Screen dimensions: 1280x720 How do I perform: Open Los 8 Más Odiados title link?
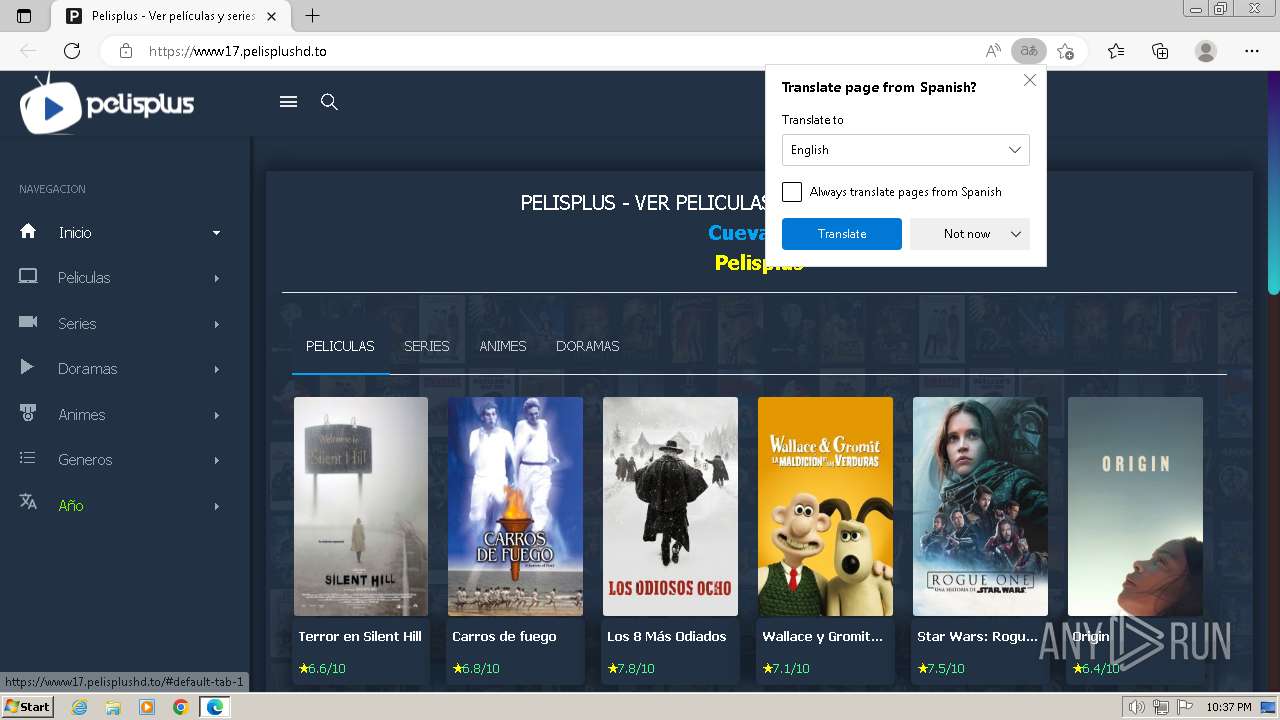coord(667,636)
